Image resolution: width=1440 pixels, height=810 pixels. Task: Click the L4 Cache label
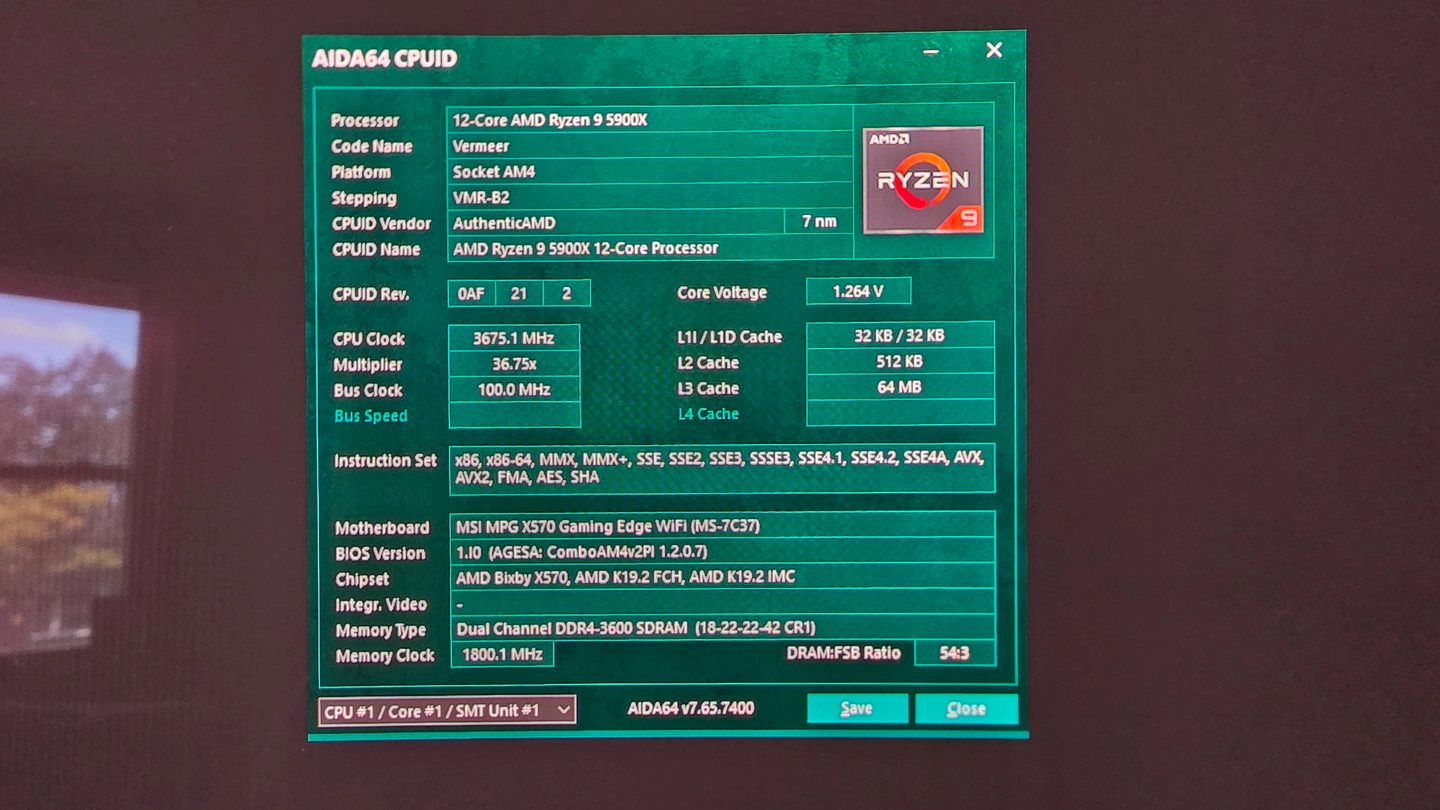point(708,414)
